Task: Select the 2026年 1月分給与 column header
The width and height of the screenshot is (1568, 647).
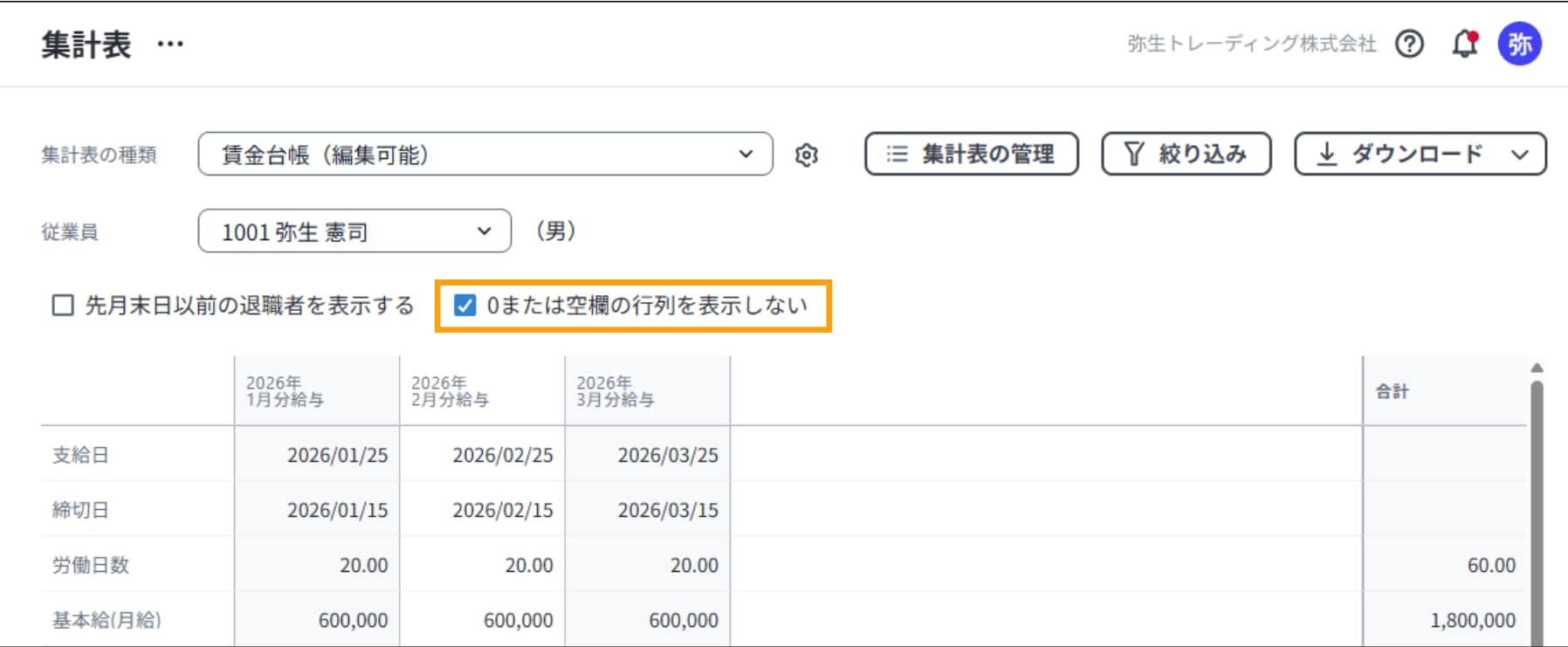Action: [x=317, y=391]
